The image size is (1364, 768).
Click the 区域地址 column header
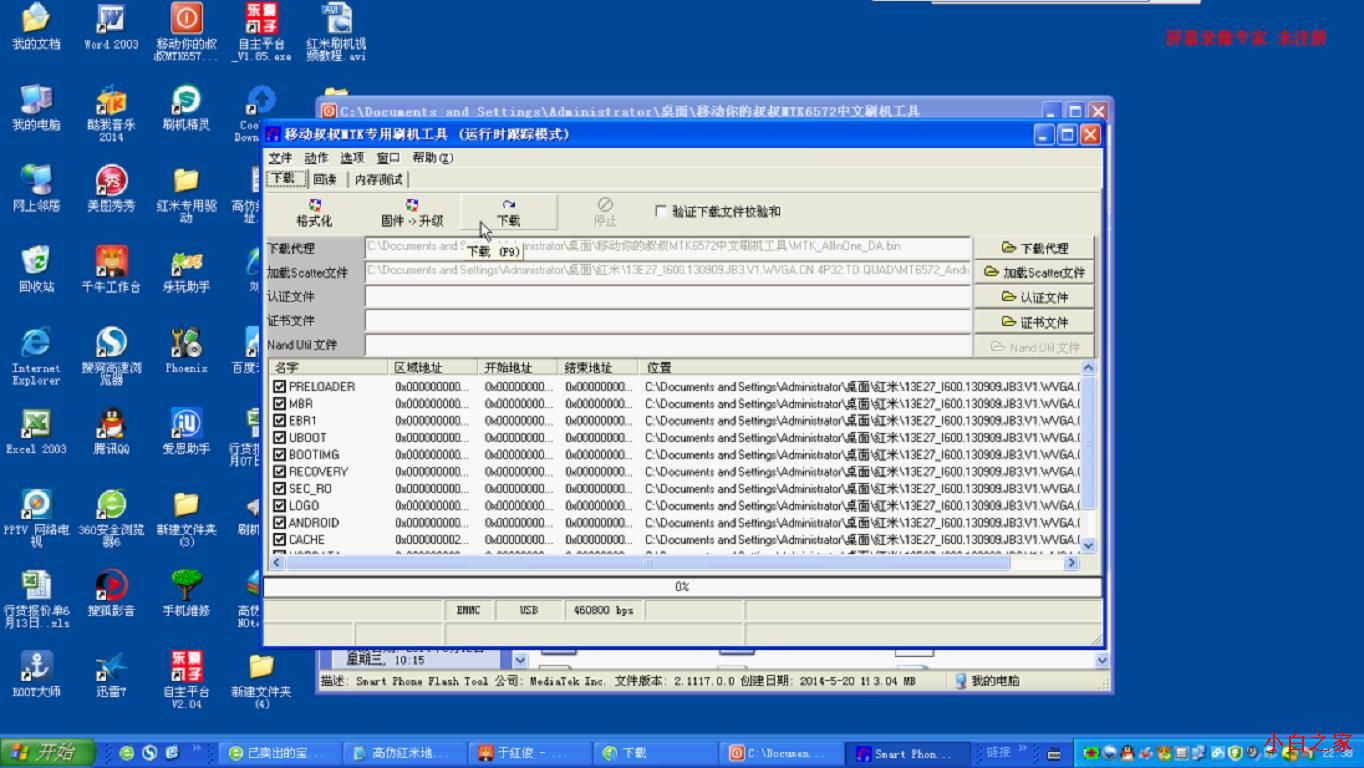point(433,367)
